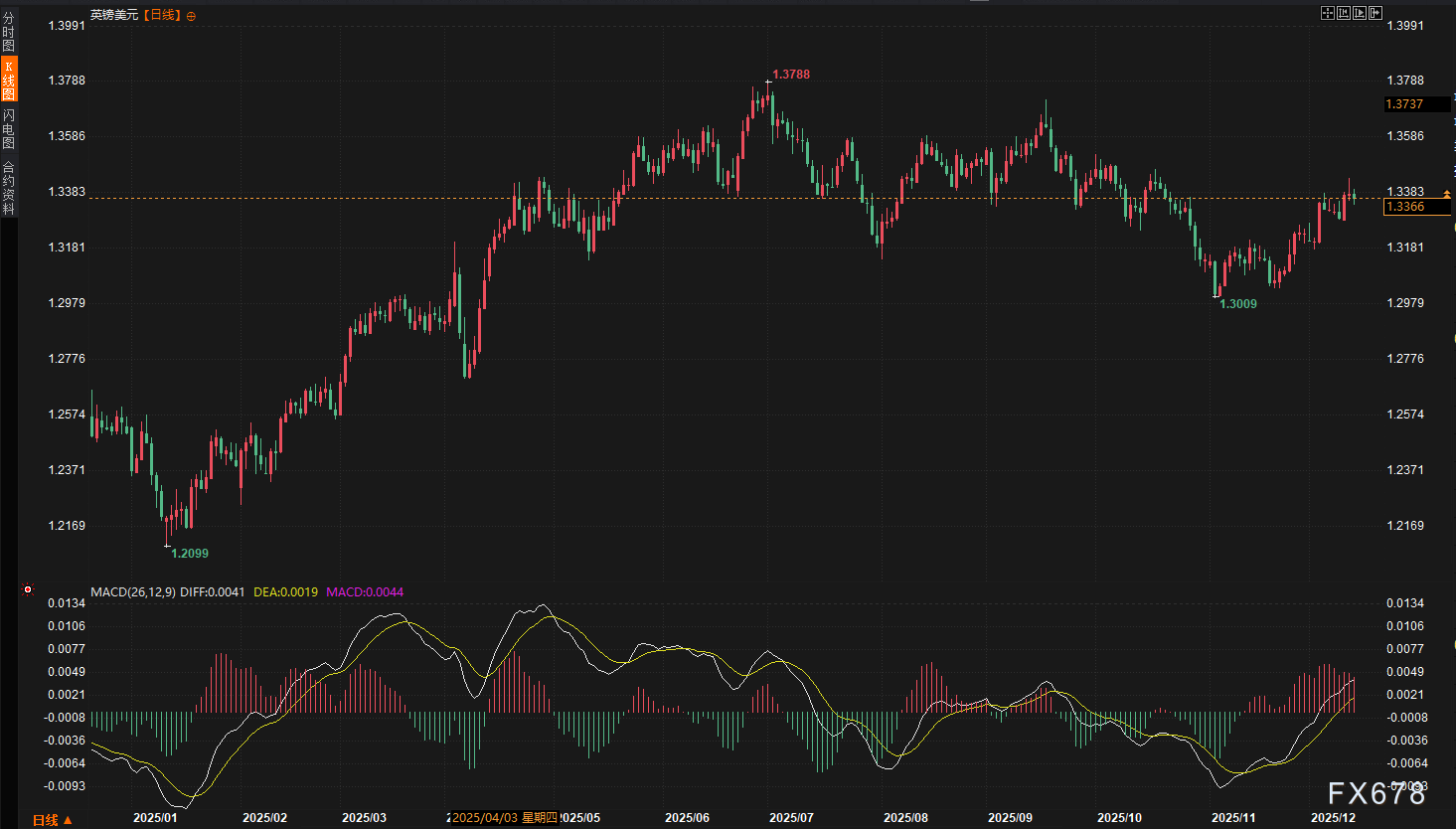Expand the 日线 period selector at bottom-left

click(52, 820)
